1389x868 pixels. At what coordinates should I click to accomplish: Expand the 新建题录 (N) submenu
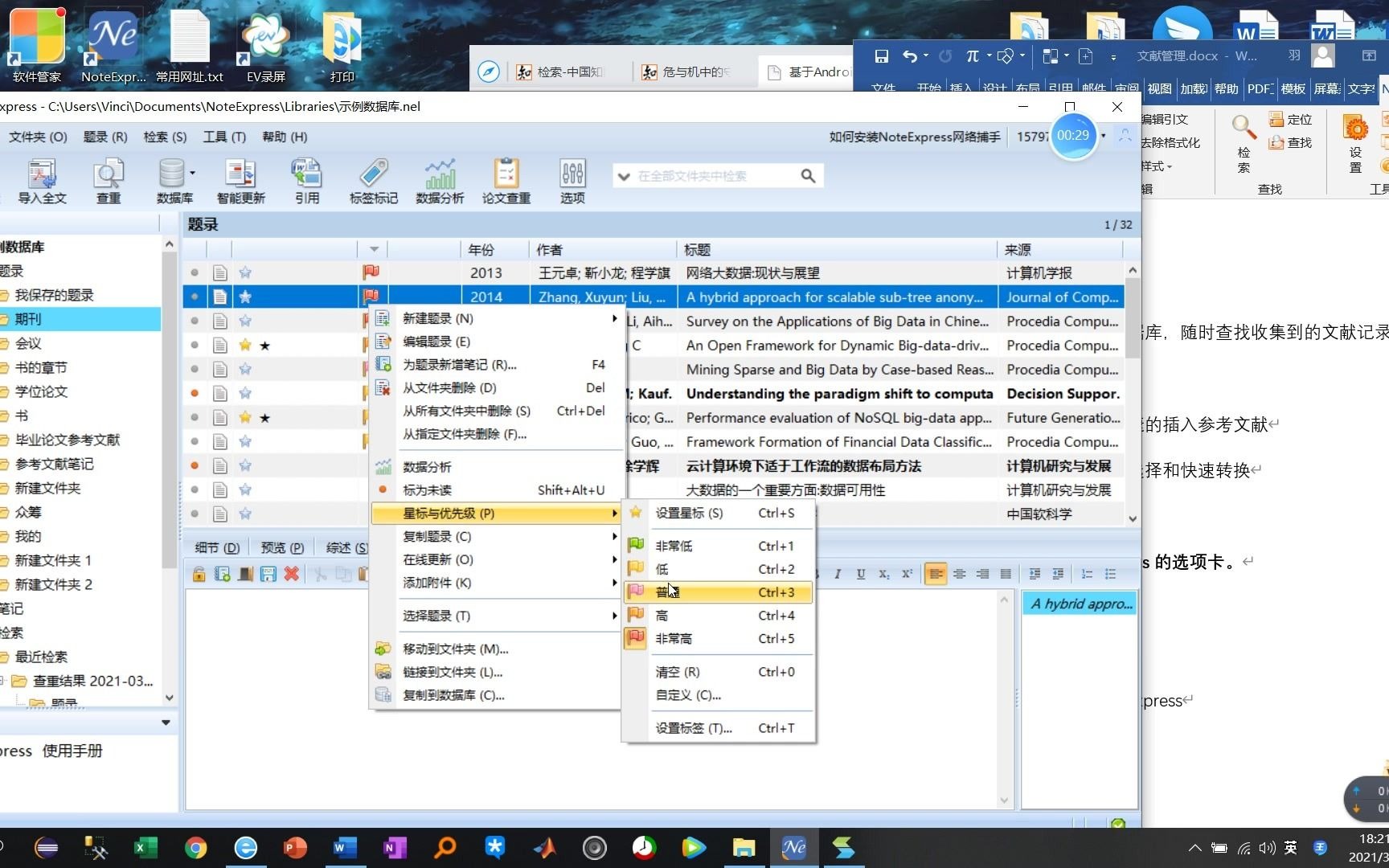pos(496,318)
